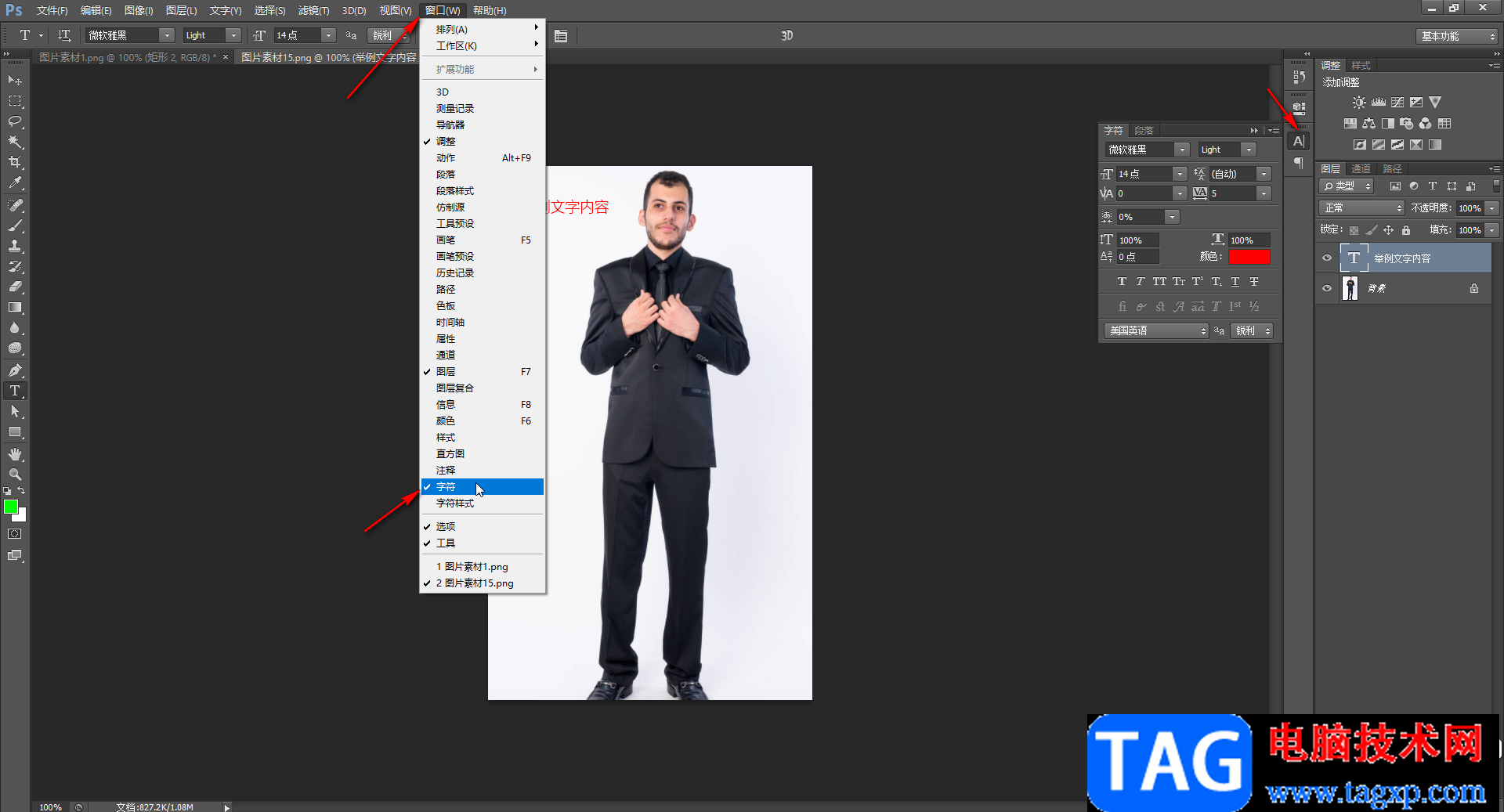
Task: Toggle lock all icon in Layers
Action: pyautogui.click(x=1406, y=230)
